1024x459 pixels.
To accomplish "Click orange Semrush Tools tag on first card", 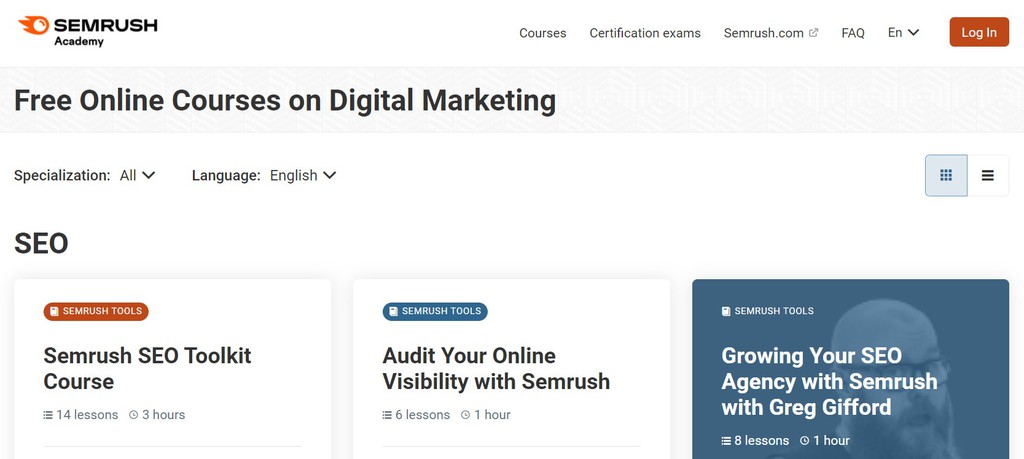I will pos(96,311).
